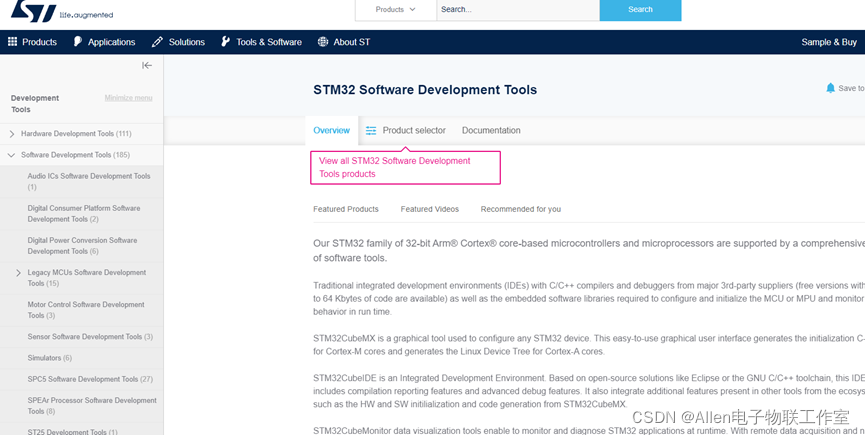Click the STM32 Software Development Tools page title
The width and height of the screenshot is (865, 435).
425,90
